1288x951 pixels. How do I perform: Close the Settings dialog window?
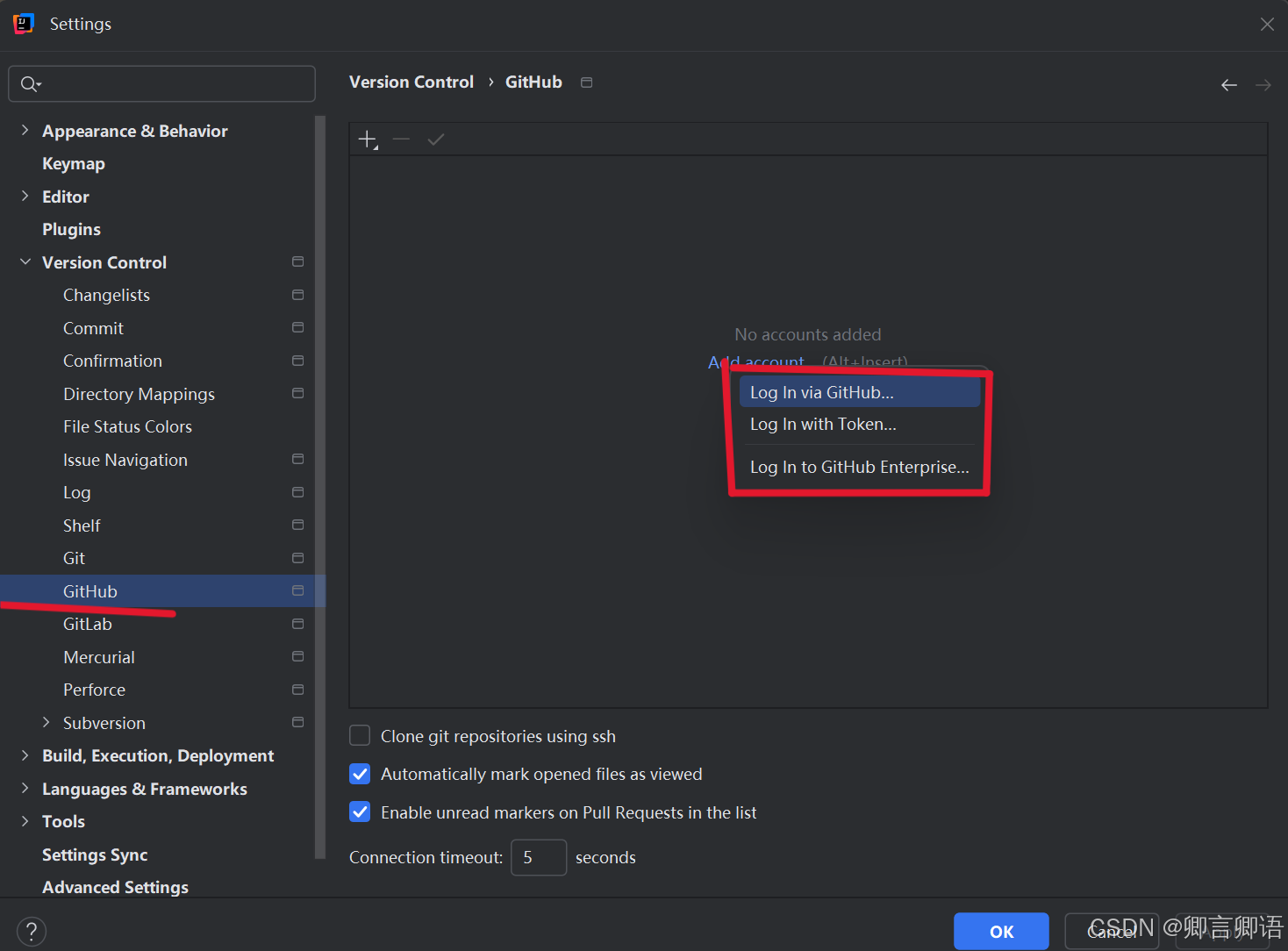coord(1267,24)
